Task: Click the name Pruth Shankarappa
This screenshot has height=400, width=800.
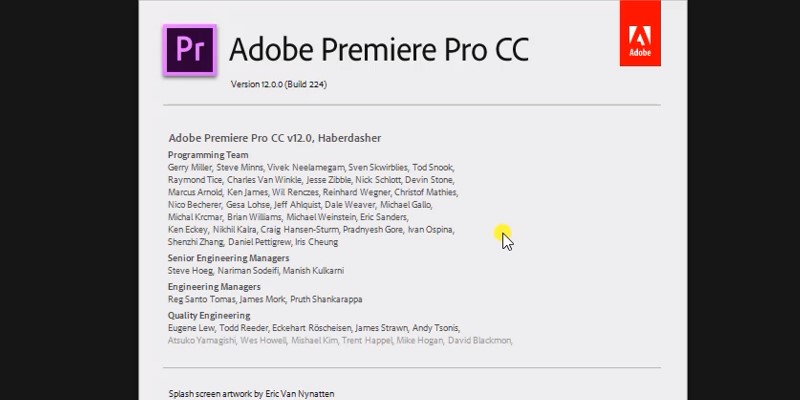Action: 327,299
